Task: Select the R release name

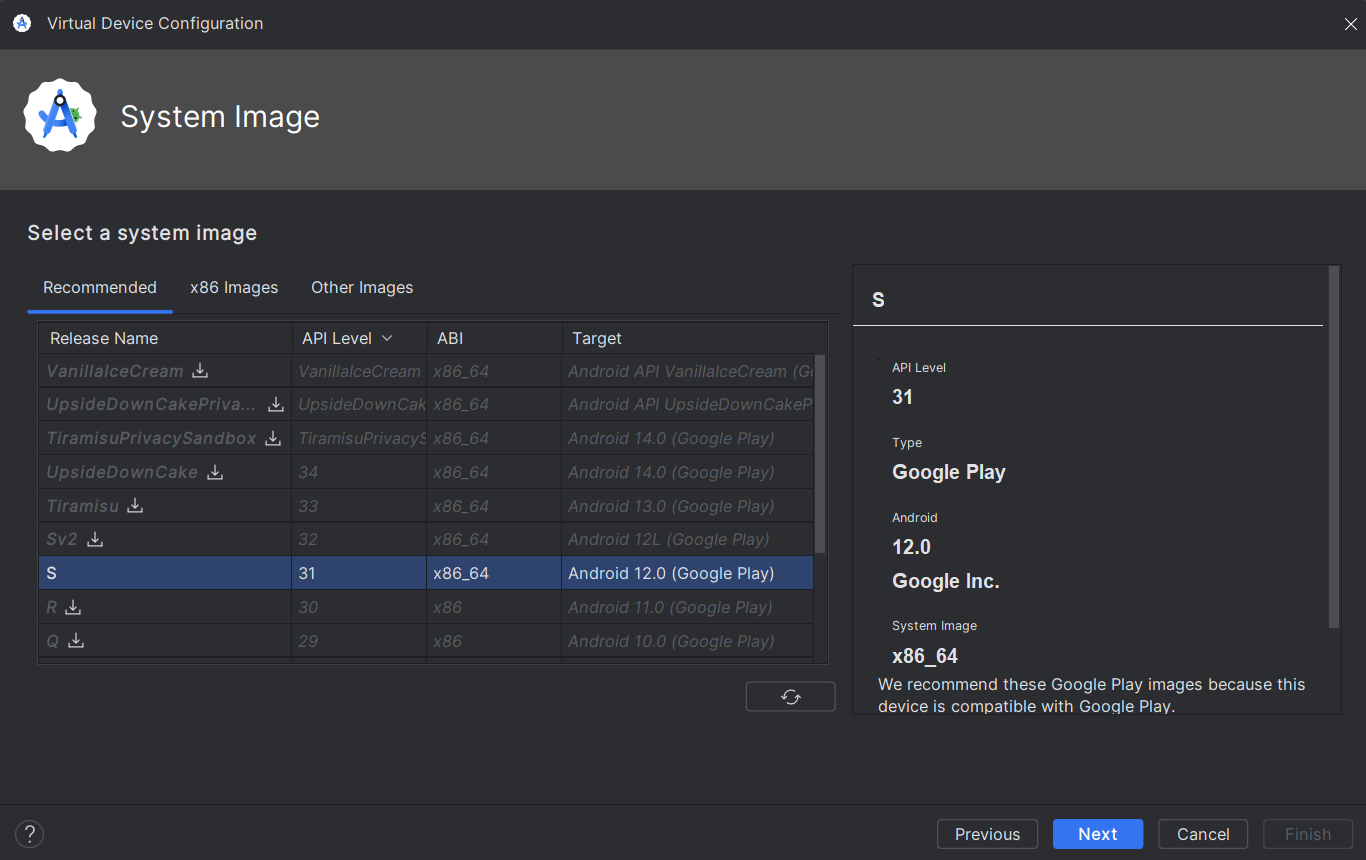Action: [x=52, y=607]
